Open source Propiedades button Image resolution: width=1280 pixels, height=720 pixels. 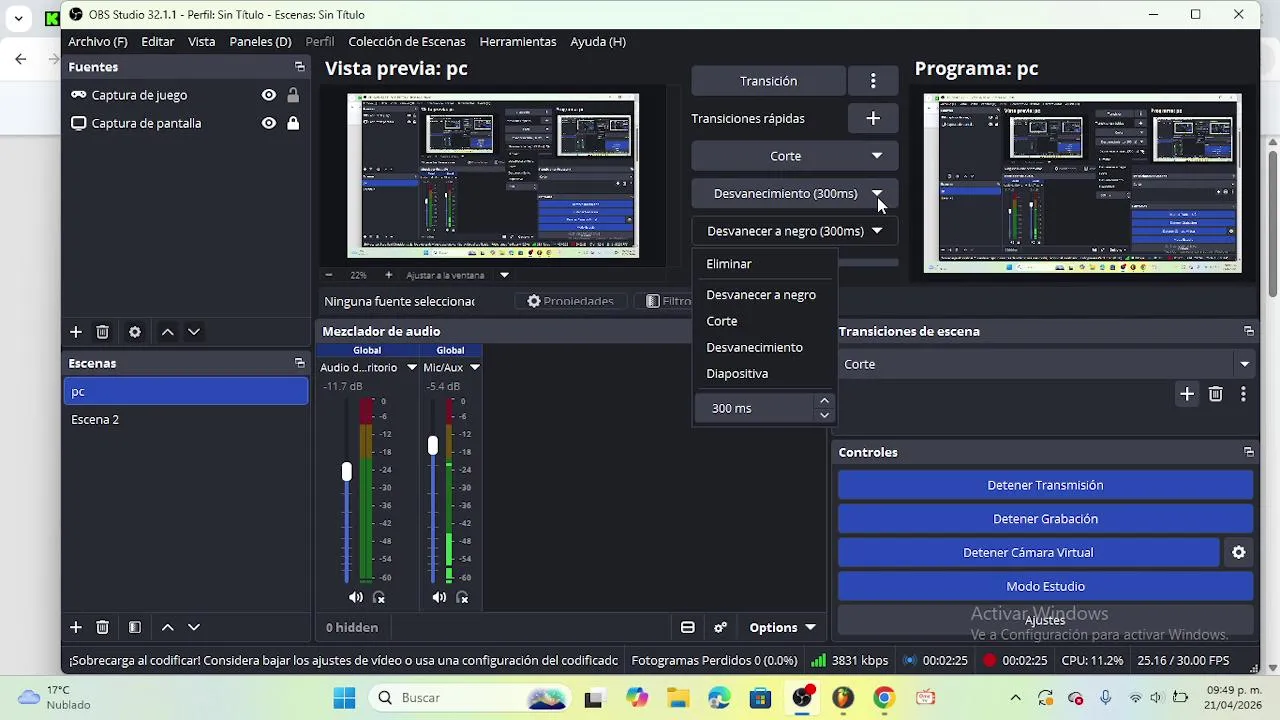570,301
